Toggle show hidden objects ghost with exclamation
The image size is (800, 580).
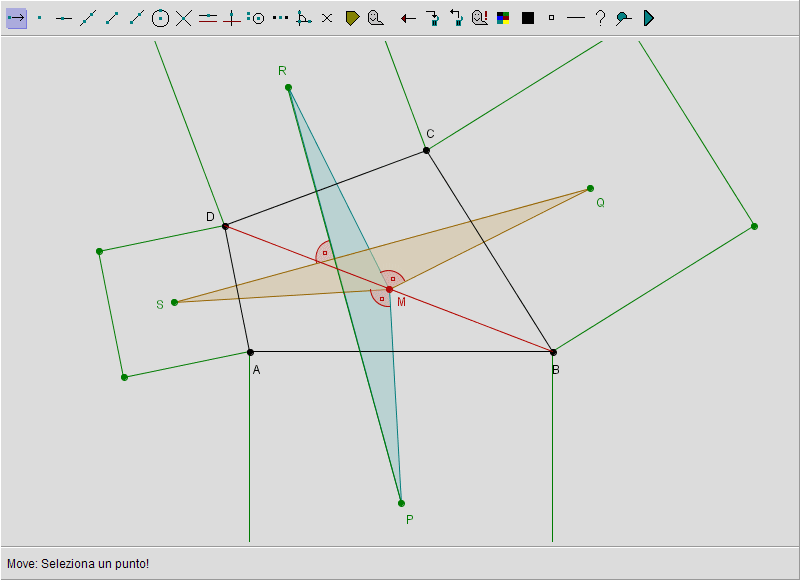[x=480, y=18]
